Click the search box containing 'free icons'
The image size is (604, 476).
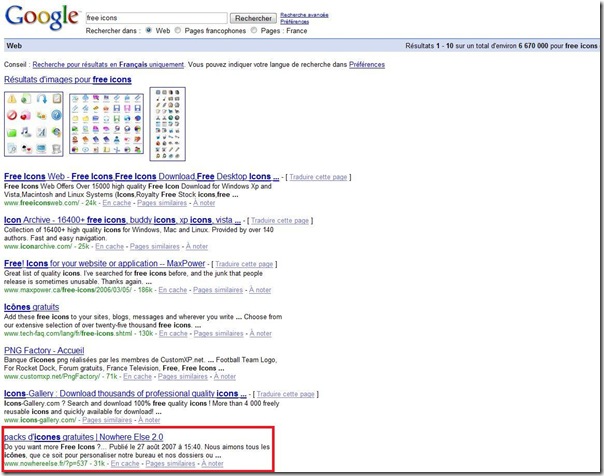156,18
